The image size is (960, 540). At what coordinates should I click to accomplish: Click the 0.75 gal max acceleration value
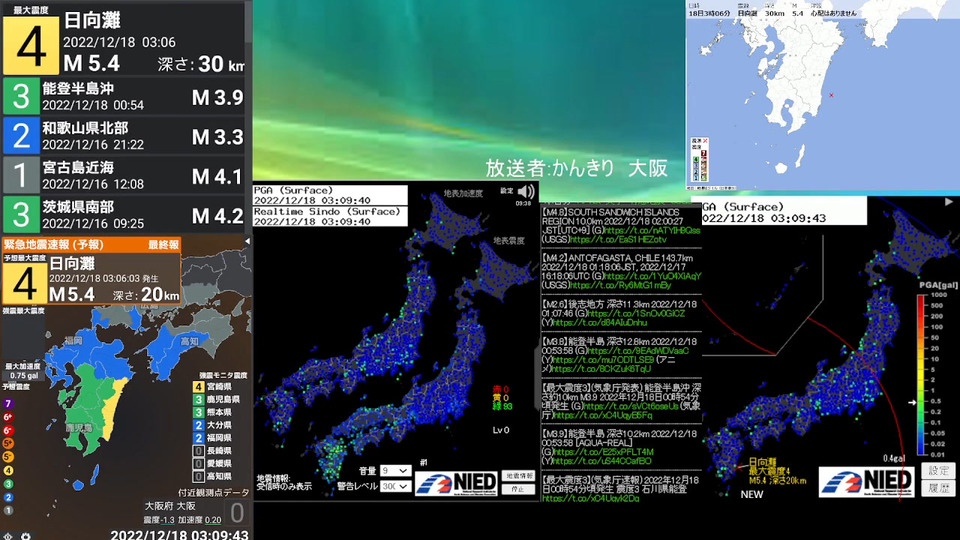(x=24, y=376)
